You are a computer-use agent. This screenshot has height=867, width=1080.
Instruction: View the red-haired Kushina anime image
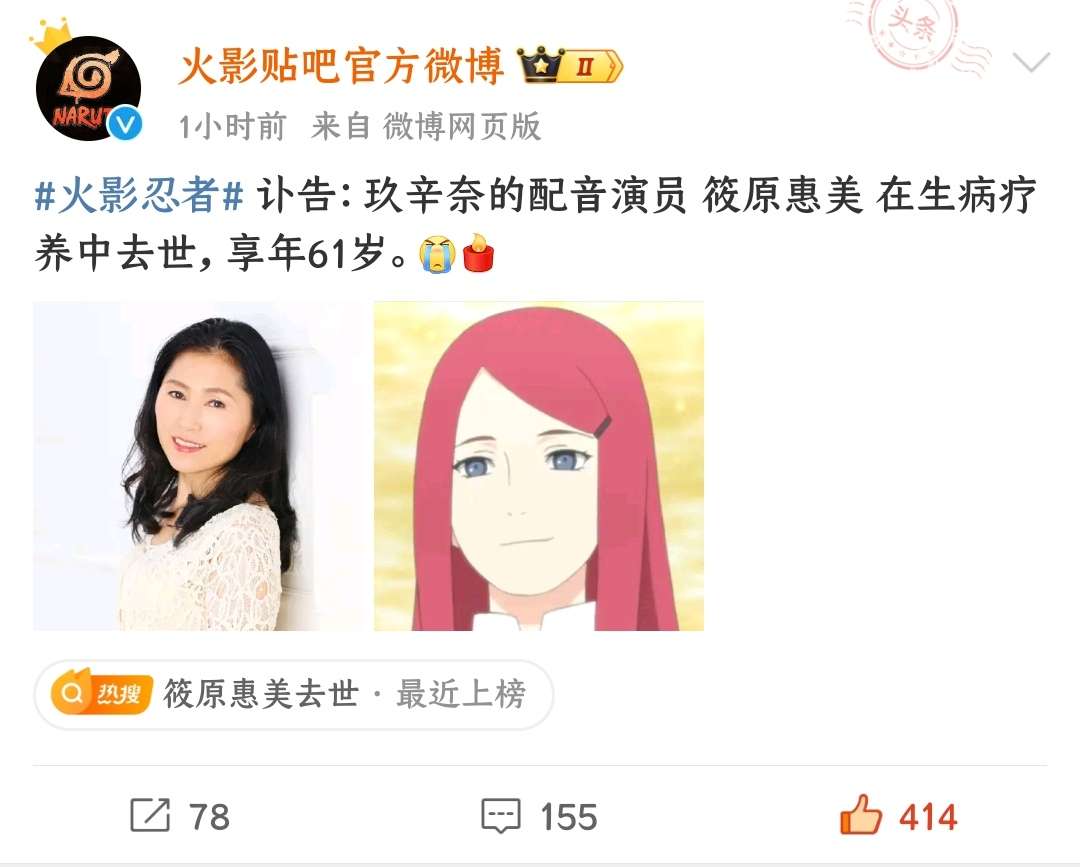tap(539, 466)
